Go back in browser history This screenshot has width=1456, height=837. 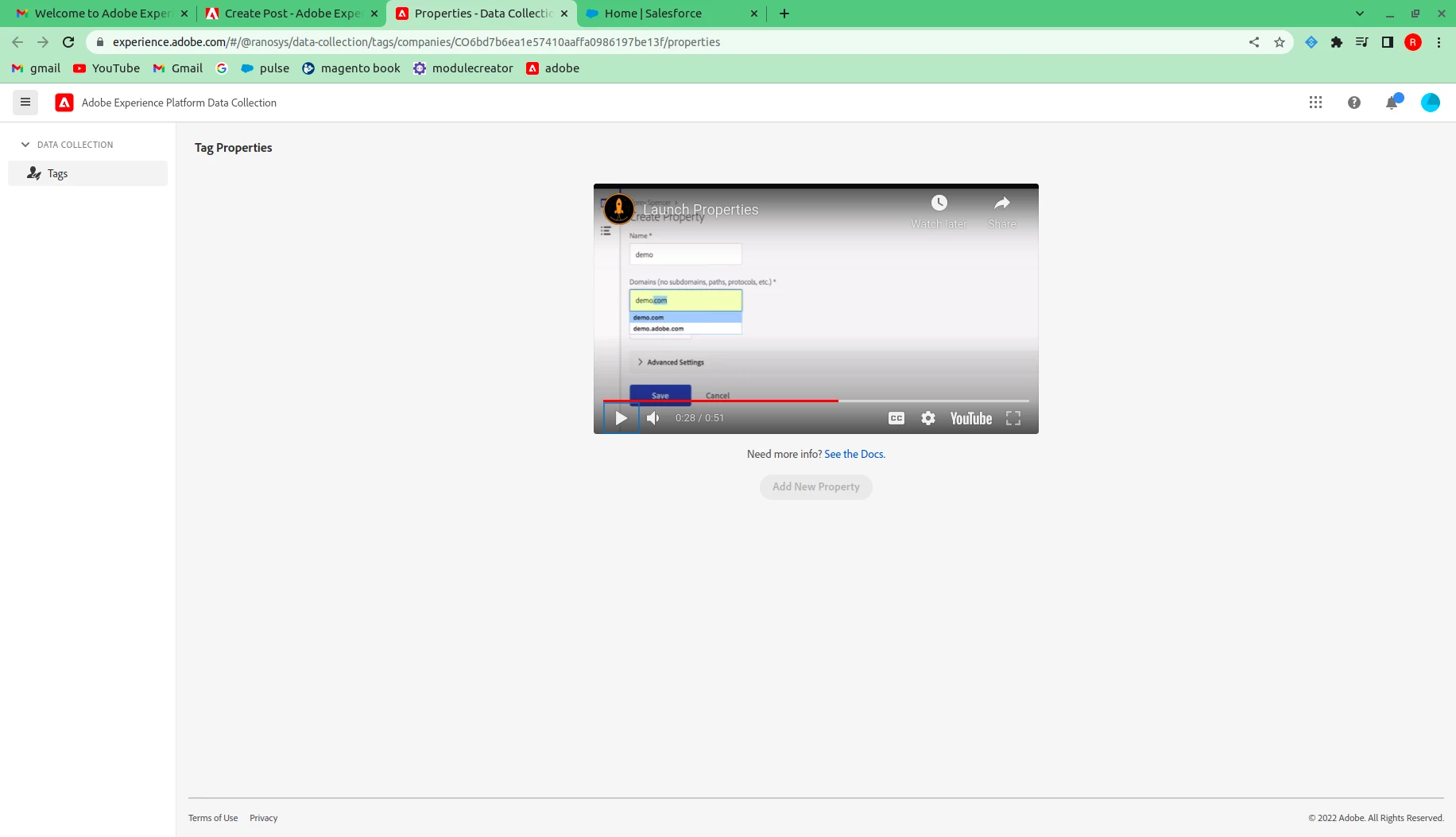17,42
